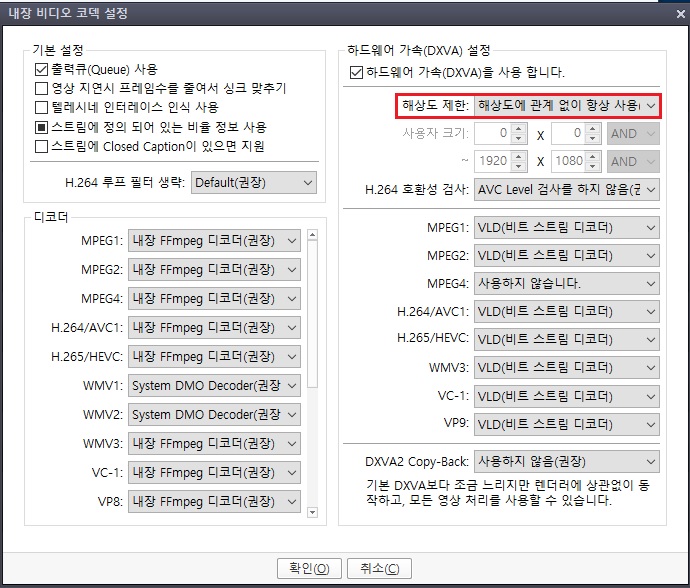Open decoder VC-1 내장 FFmpeg dropdown

click(x=214, y=473)
